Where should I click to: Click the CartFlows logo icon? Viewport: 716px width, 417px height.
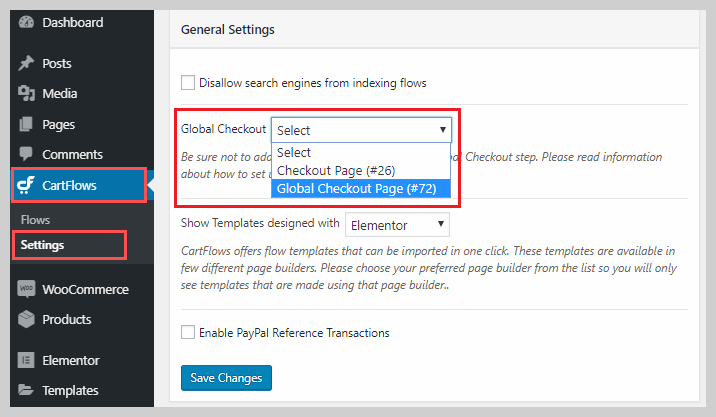26,185
